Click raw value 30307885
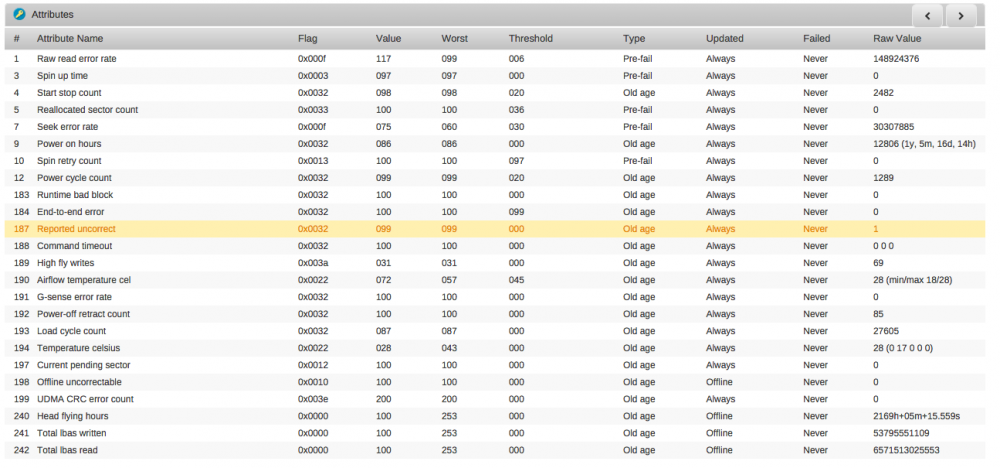This screenshot has height=468, width=1000. (894, 127)
